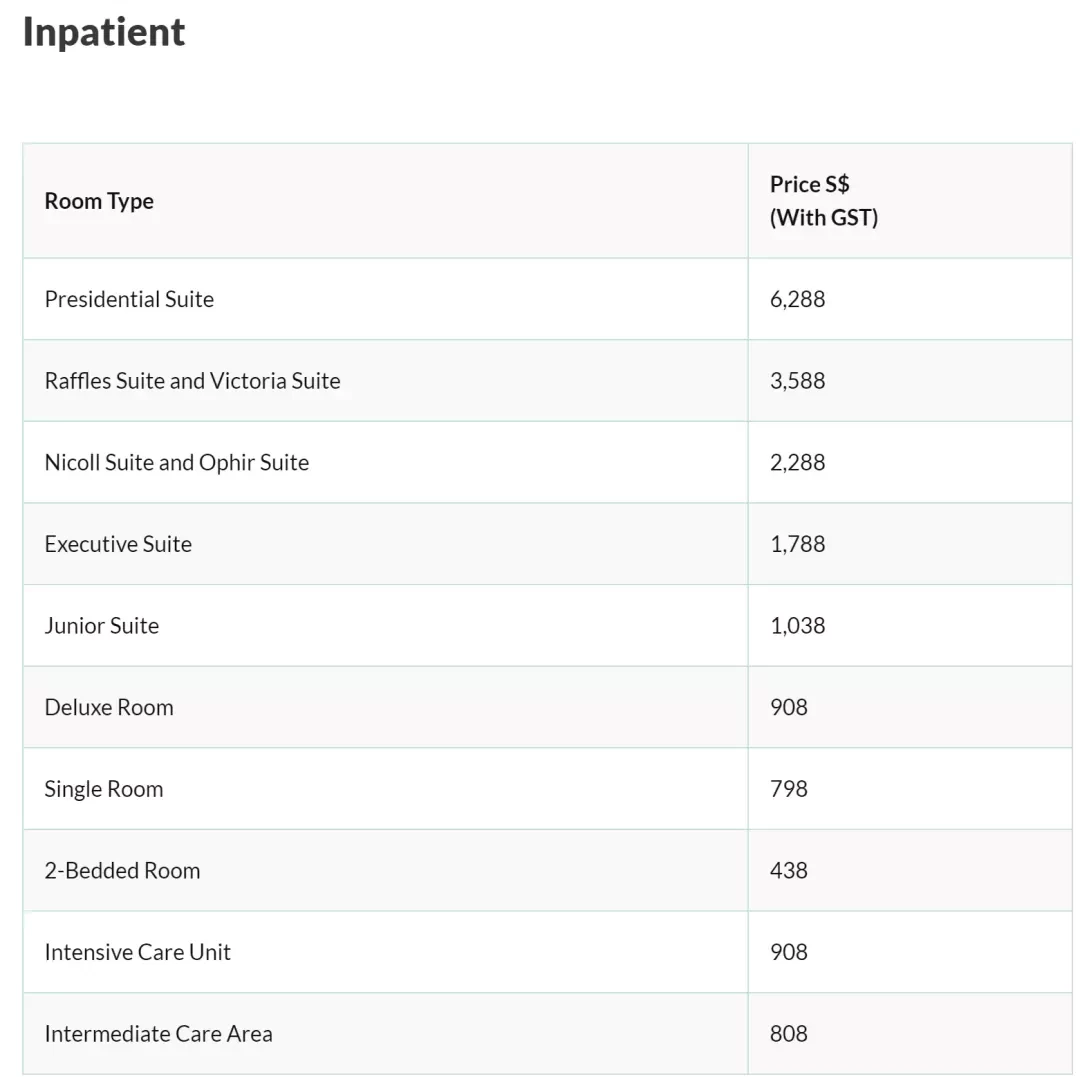Select the Presidential Suite row label
Viewport: 1080px width, 1077px height.
point(129,299)
